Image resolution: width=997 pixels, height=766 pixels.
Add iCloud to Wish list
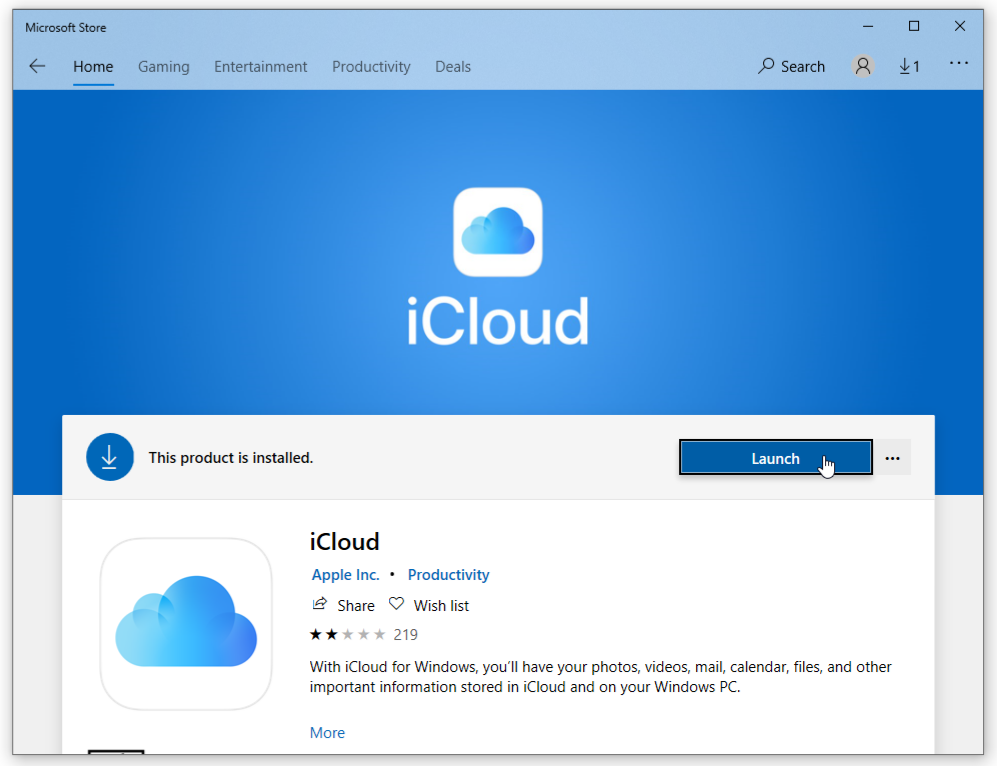point(429,605)
